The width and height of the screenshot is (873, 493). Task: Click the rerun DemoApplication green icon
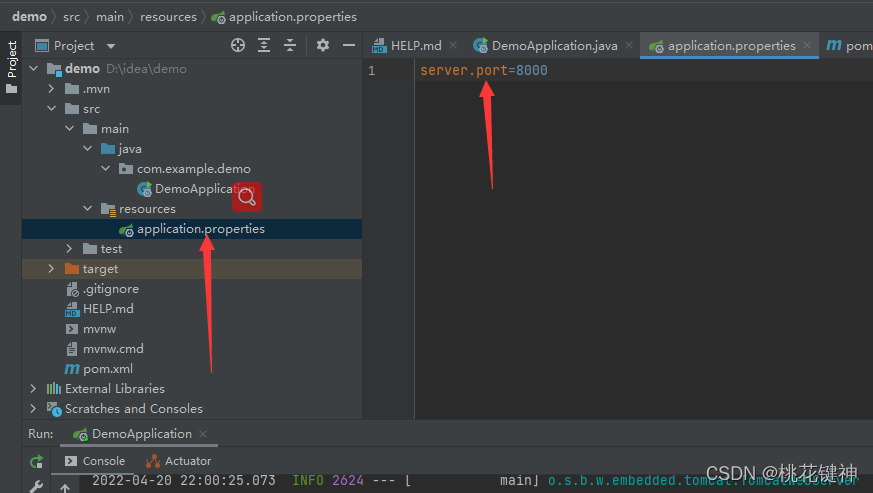click(37, 461)
